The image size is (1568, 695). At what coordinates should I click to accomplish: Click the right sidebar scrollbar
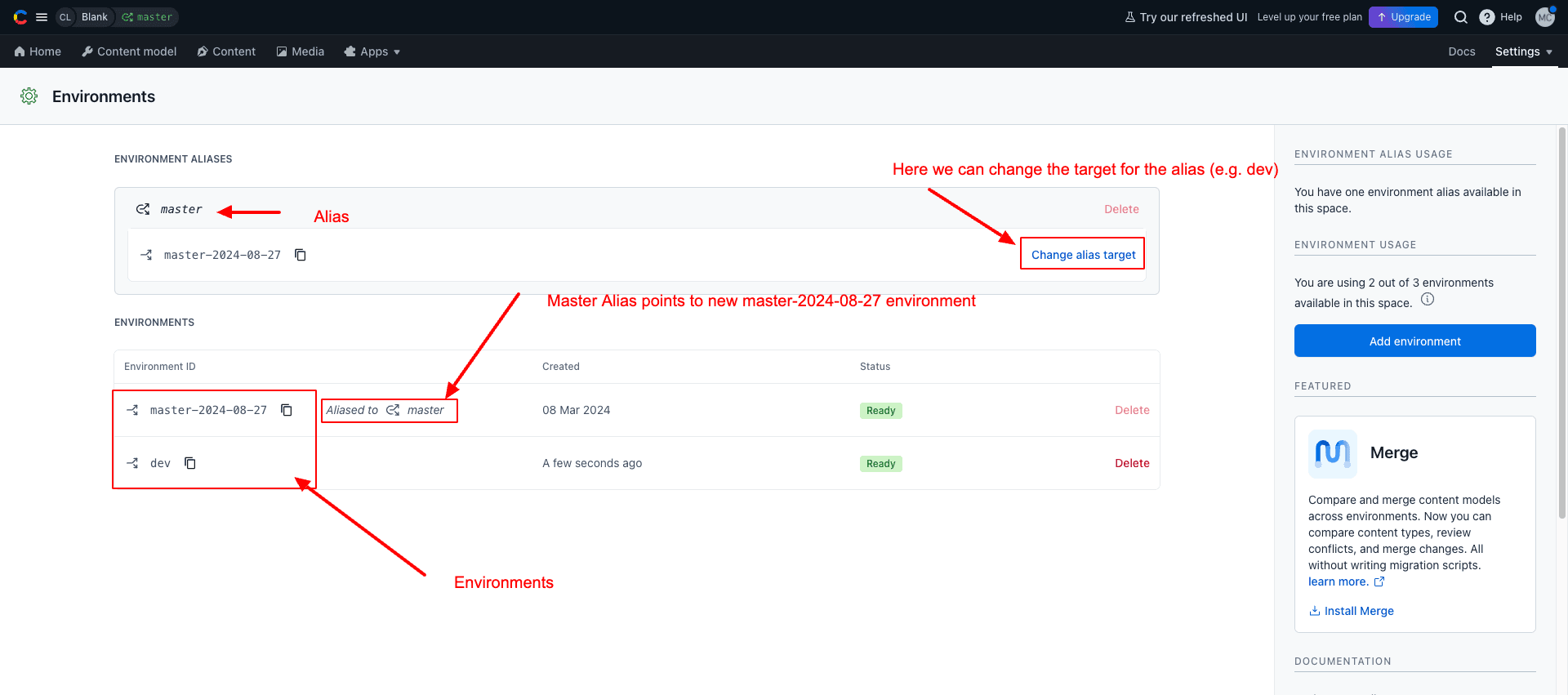point(1561,327)
